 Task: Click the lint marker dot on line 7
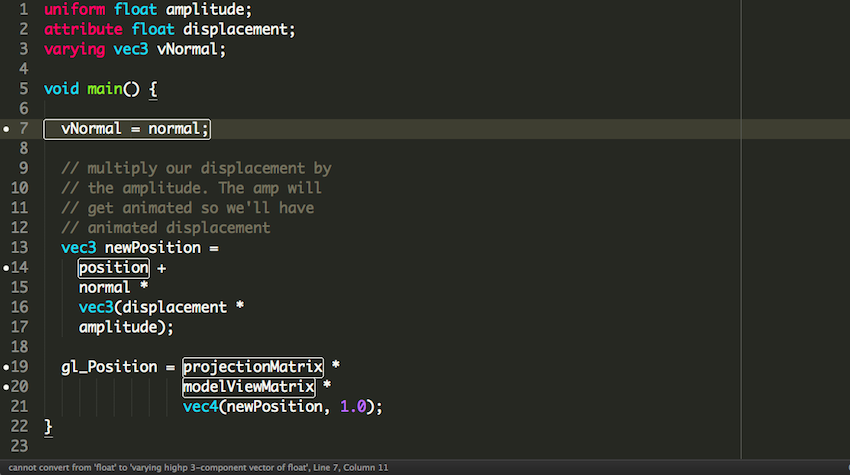(7, 129)
